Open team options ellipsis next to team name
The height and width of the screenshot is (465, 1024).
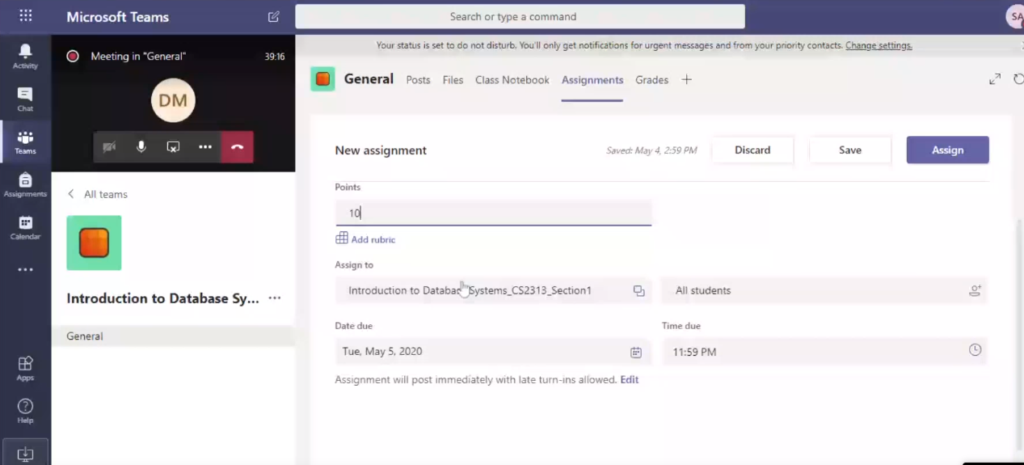[275, 298]
